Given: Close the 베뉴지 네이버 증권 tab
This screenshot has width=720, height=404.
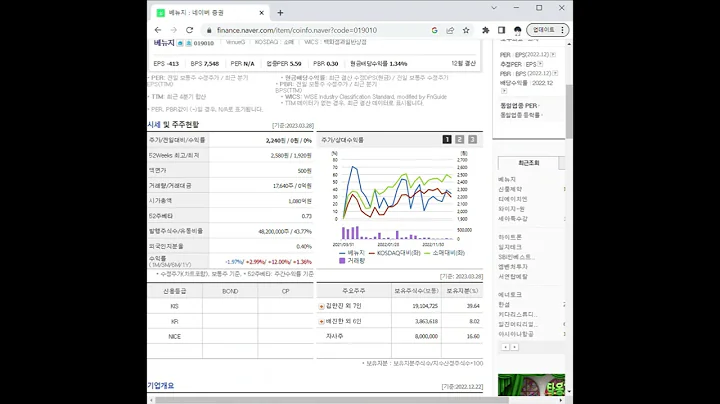Looking at the screenshot, I should [x=261, y=13].
